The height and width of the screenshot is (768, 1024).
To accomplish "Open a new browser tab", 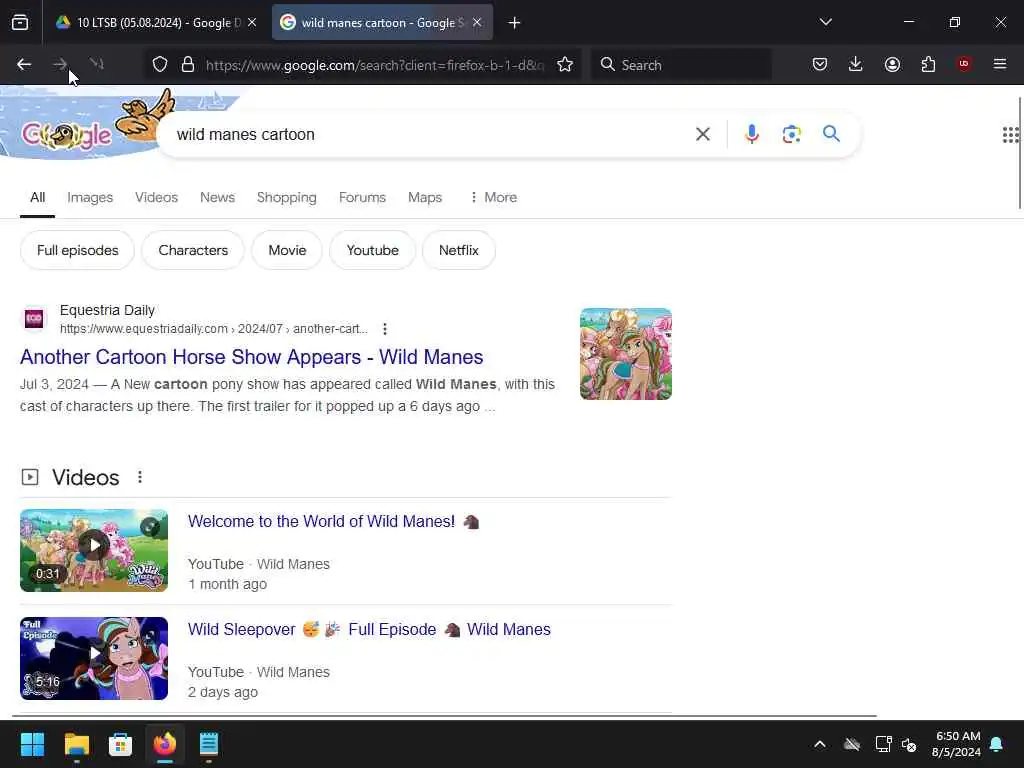I will [x=515, y=23].
